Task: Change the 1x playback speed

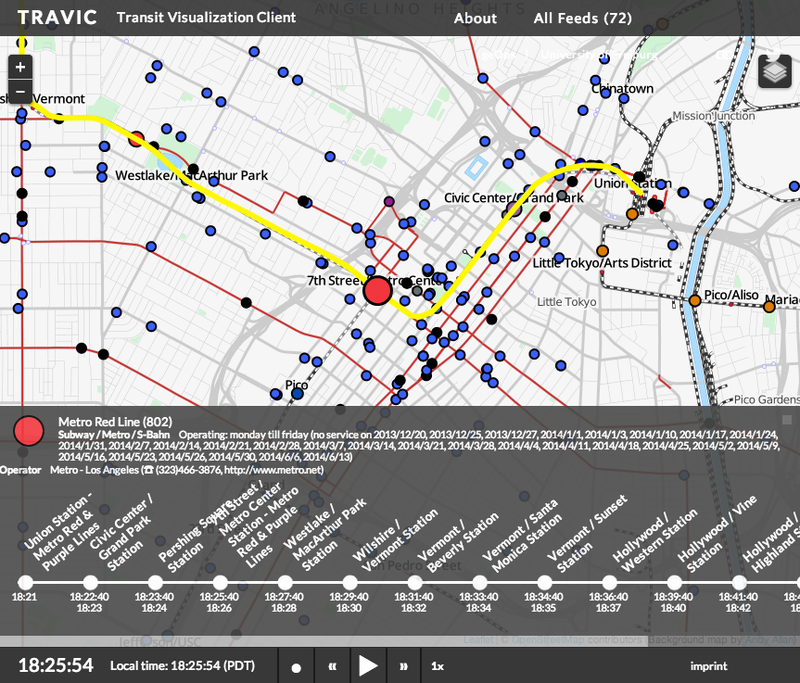Action: pos(437,666)
